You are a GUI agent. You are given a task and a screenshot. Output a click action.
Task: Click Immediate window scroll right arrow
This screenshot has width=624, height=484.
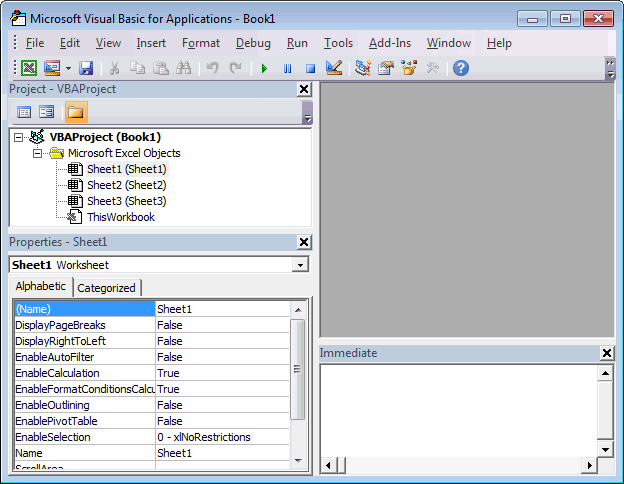pos(589,465)
